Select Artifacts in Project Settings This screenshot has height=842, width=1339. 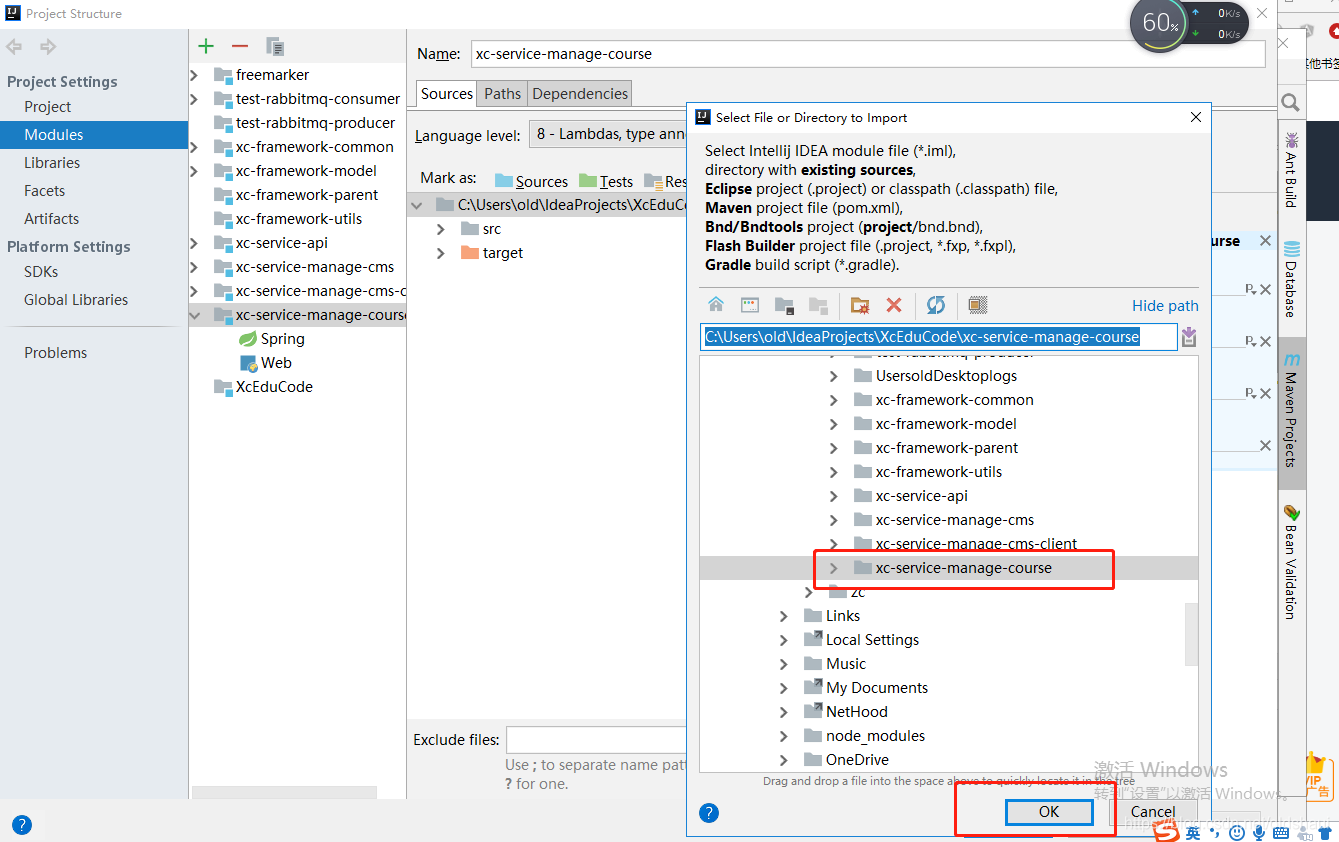point(52,219)
